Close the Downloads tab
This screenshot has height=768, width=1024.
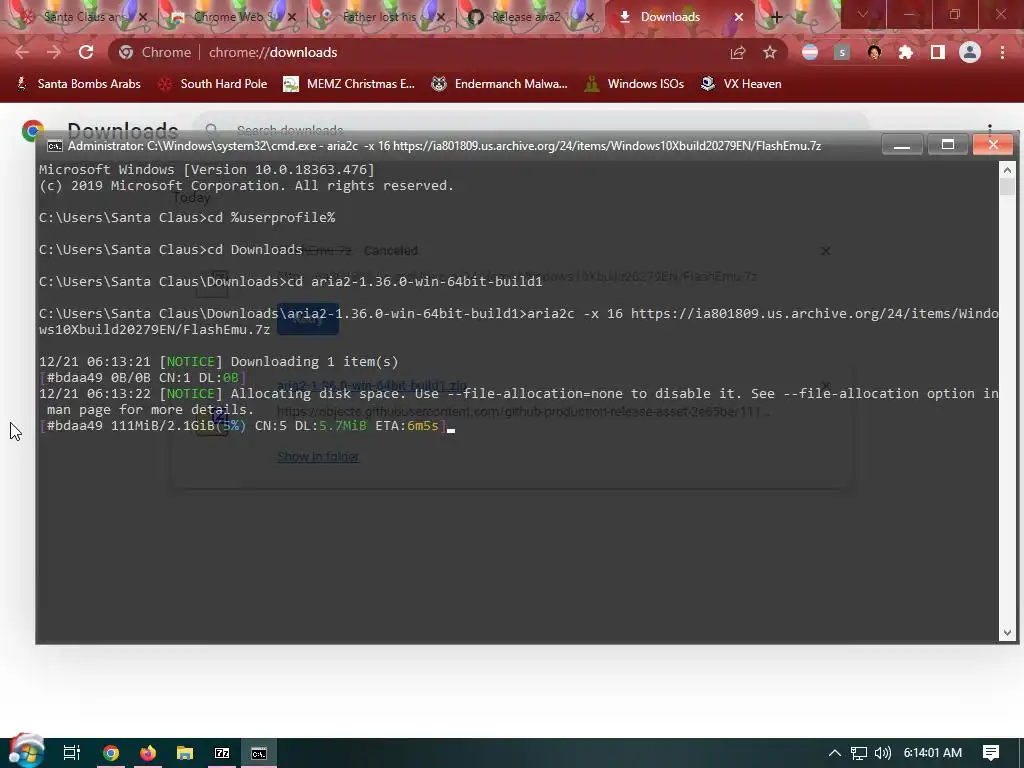739,17
